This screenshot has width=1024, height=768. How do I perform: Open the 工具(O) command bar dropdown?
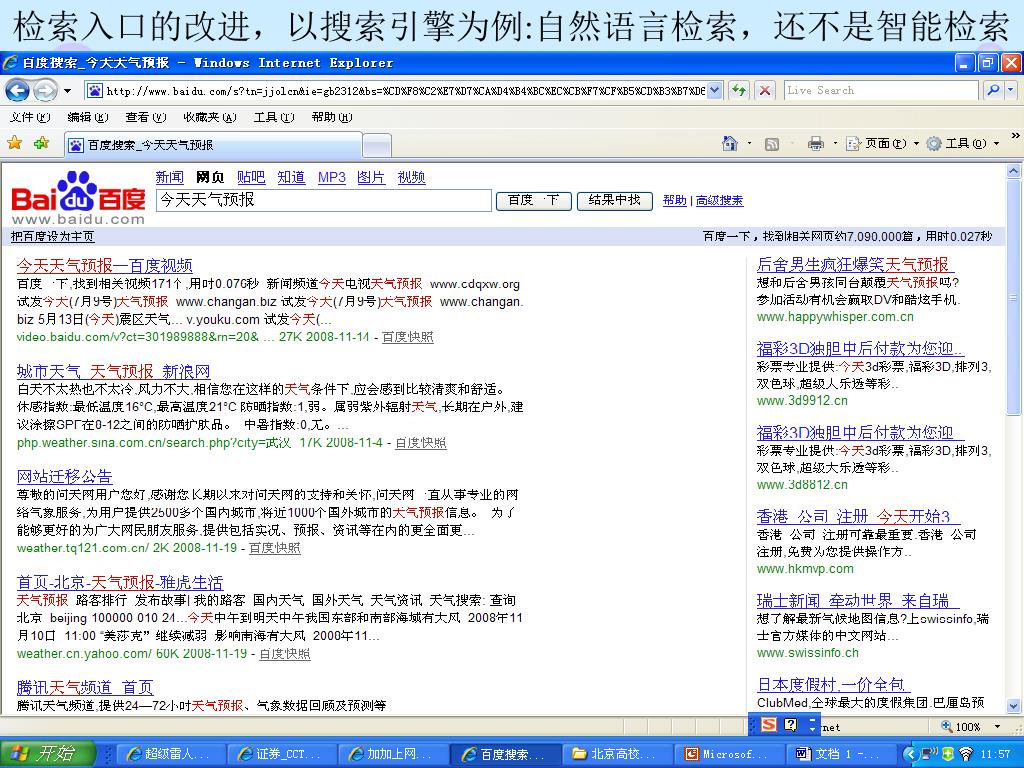coord(963,143)
